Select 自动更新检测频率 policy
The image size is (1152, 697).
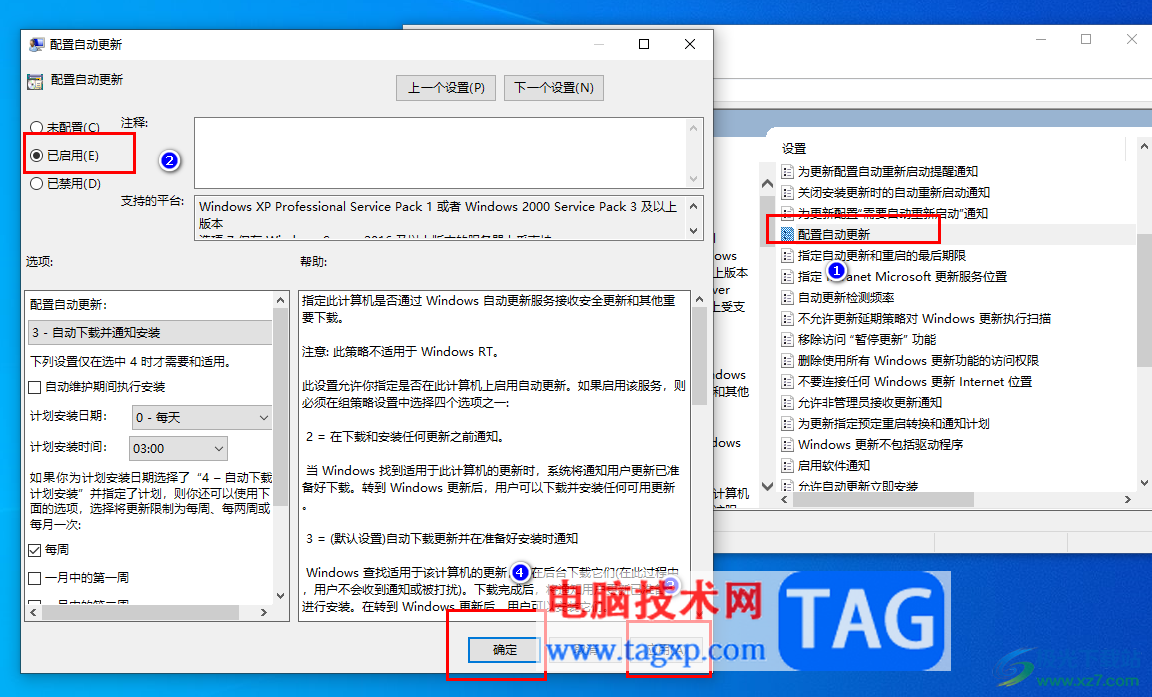coord(846,297)
